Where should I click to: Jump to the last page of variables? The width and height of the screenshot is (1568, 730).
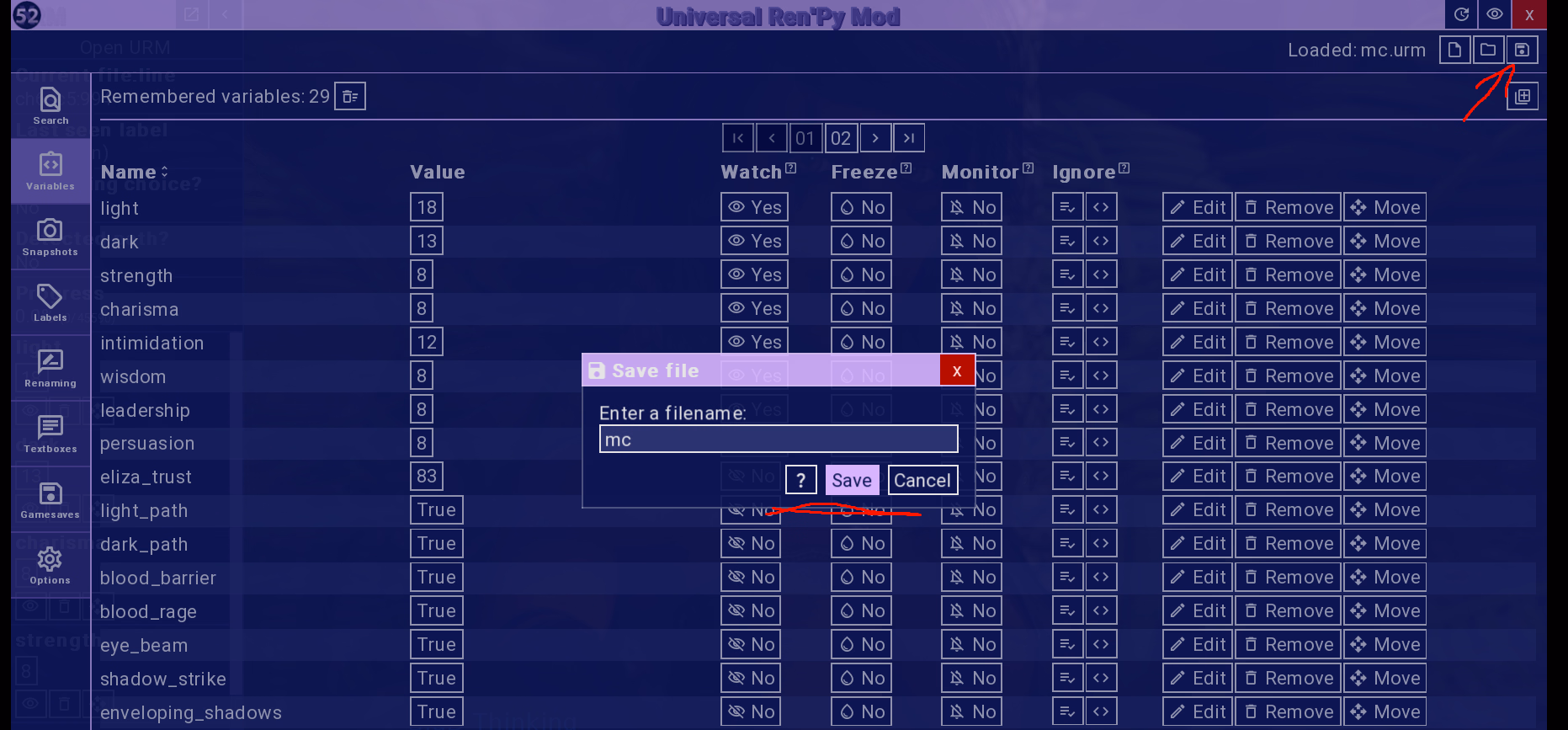[x=909, y=138]
